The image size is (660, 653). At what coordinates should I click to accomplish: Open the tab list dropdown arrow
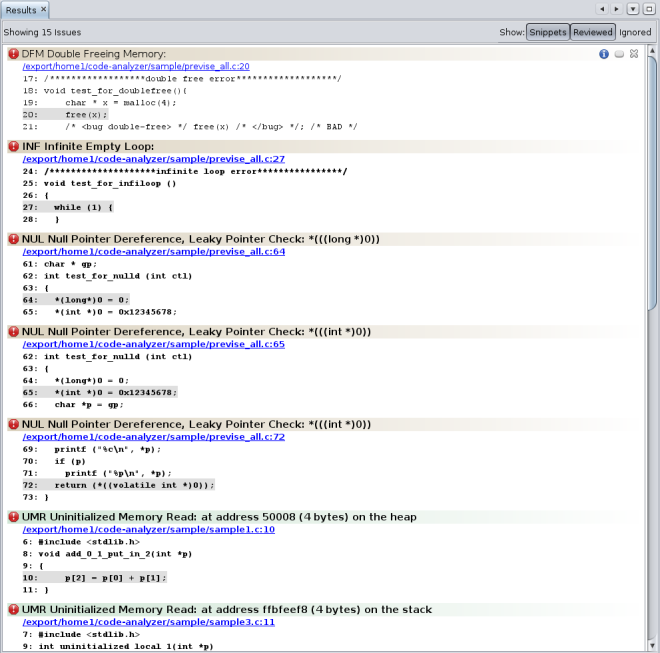[633, 9]
